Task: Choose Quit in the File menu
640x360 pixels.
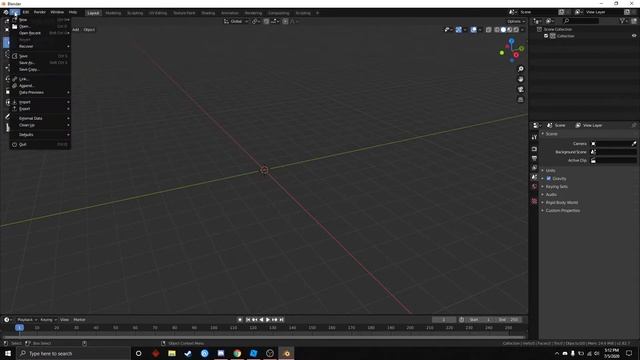Action: click(x=40, y=144)
